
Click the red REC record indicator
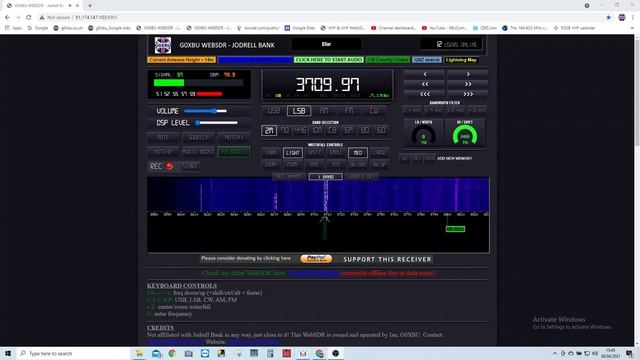coord(169,166)
